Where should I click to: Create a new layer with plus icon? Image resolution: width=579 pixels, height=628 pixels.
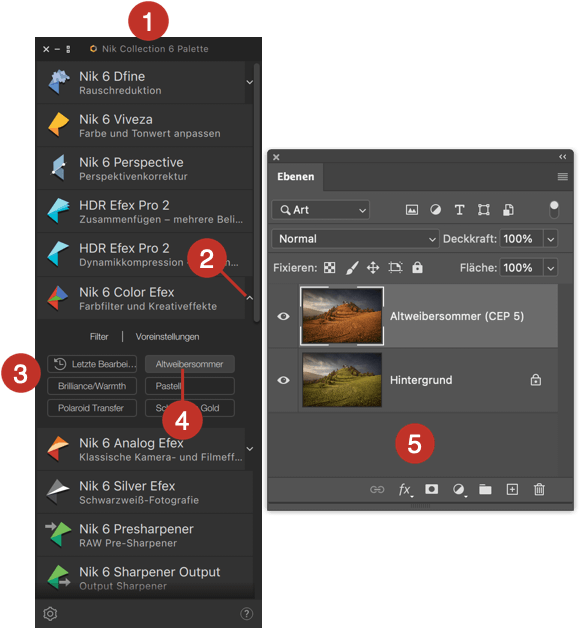tap(512, 489)
